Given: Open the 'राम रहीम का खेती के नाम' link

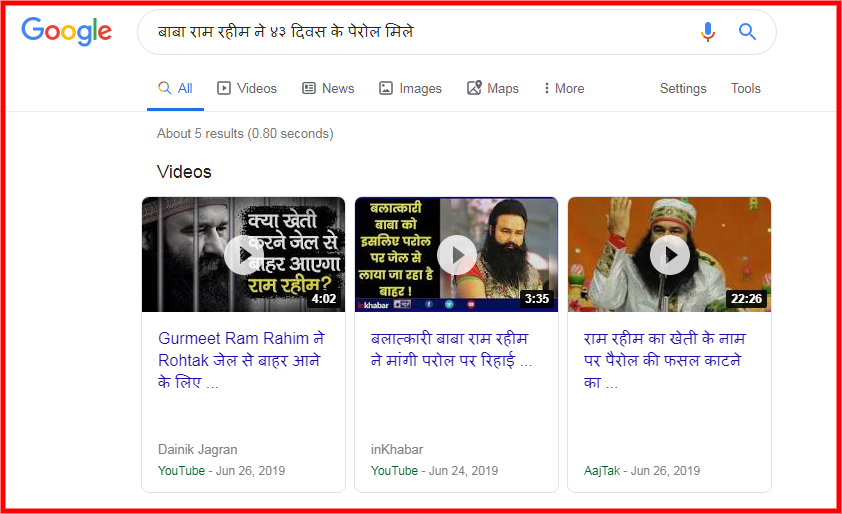Looking at the screenshot, I should 665,360.
